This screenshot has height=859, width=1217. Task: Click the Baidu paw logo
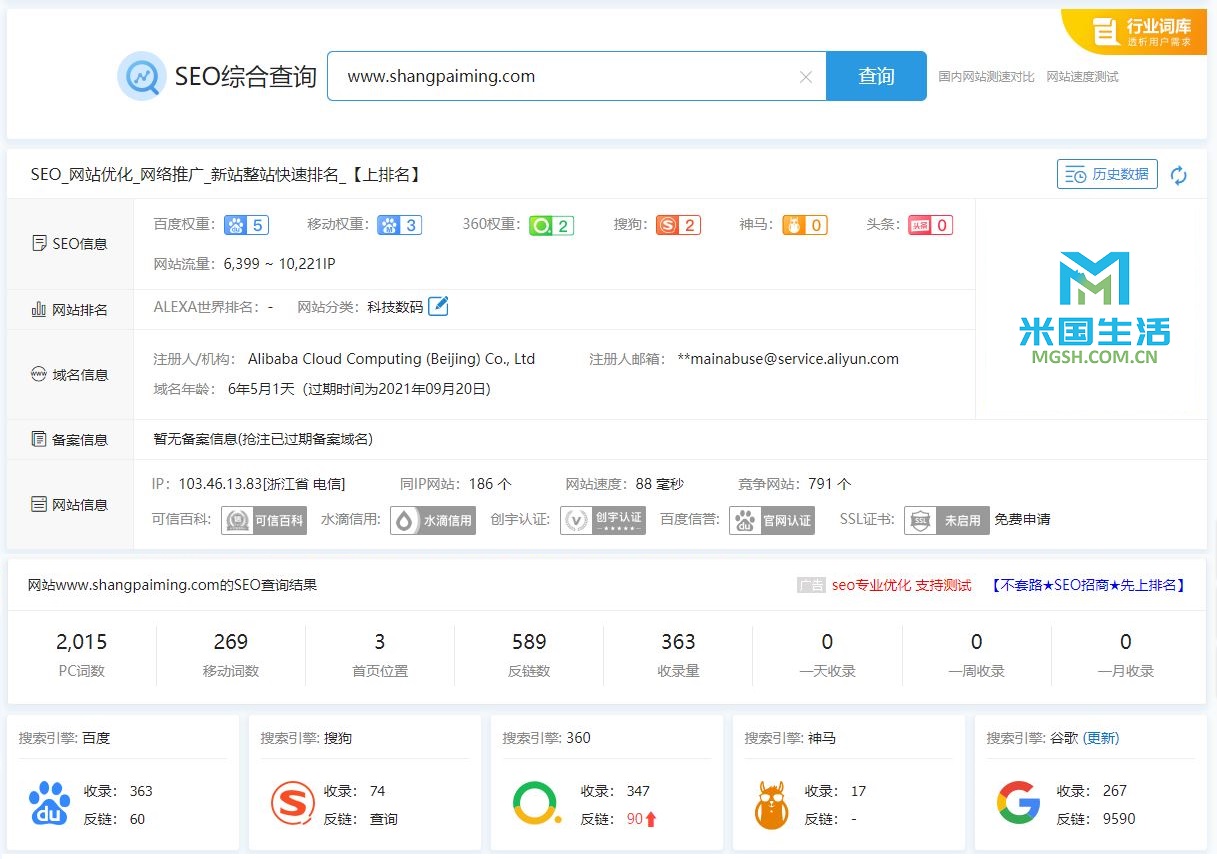tap(50, 804)
